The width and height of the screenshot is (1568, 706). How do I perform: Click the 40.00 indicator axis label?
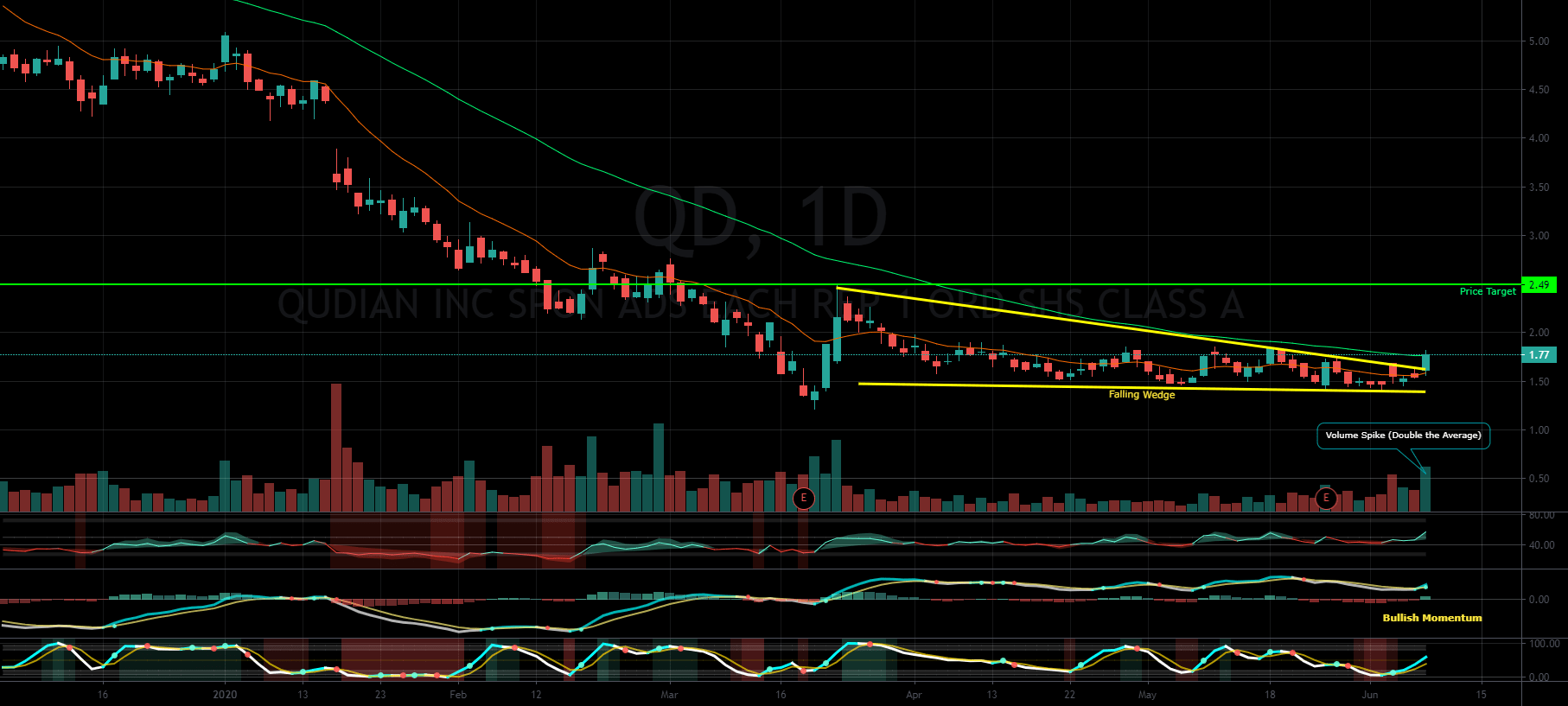(1541, 545)
